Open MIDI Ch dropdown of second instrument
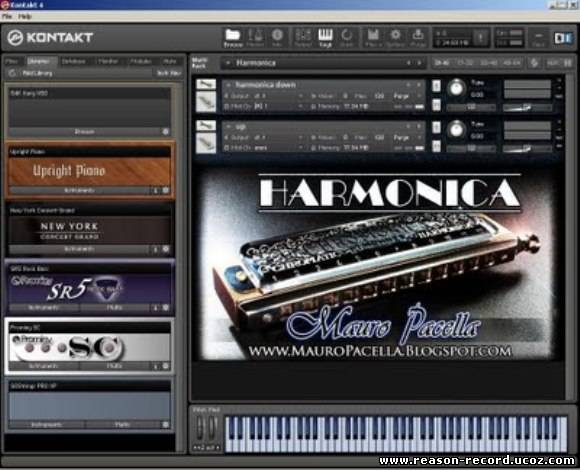 [x=301, y=148]
